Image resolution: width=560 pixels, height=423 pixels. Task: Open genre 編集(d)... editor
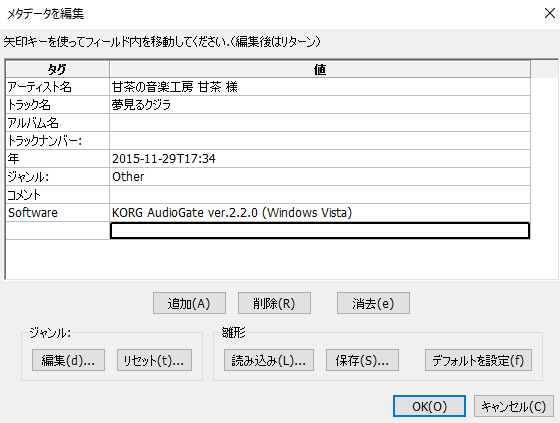tap(68, 360)
